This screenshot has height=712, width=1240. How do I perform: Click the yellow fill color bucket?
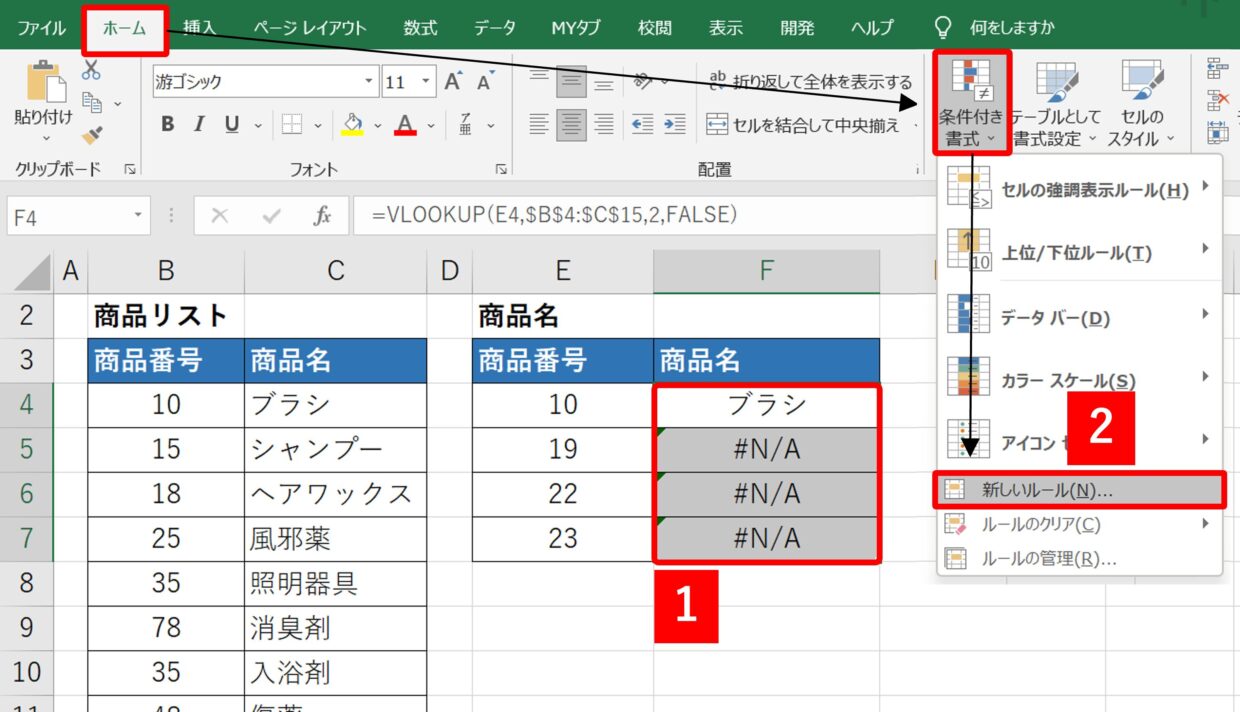pos(352,125)
